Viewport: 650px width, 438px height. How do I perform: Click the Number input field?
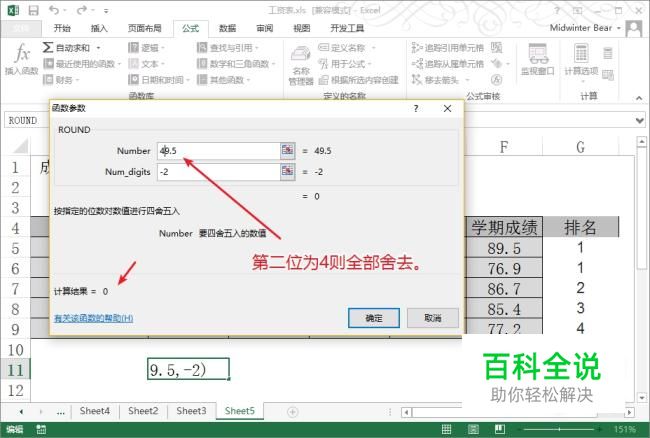[x=218, y=151]
